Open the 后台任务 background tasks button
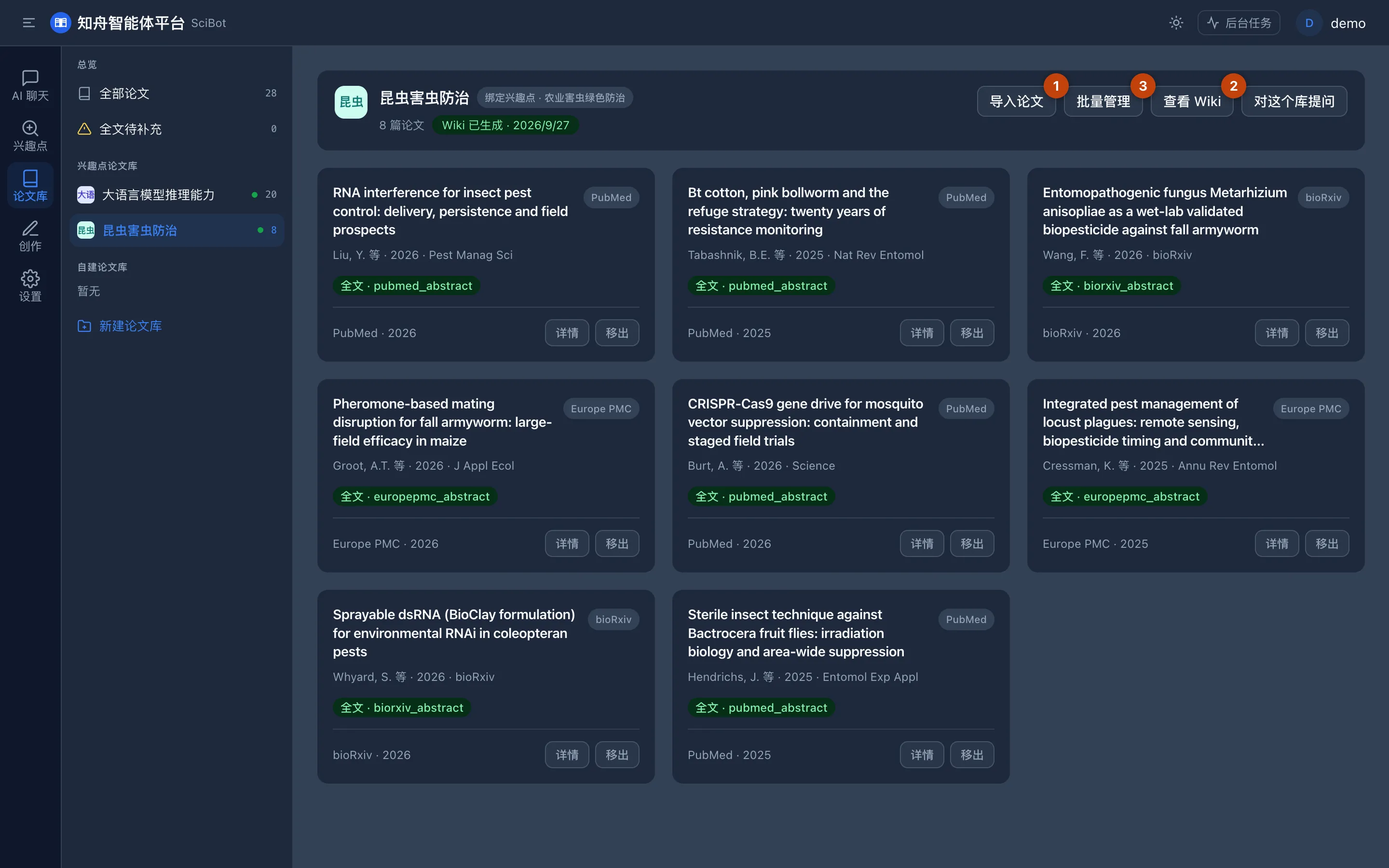Screen dimensions: 1389x868 coord(1239,23)
